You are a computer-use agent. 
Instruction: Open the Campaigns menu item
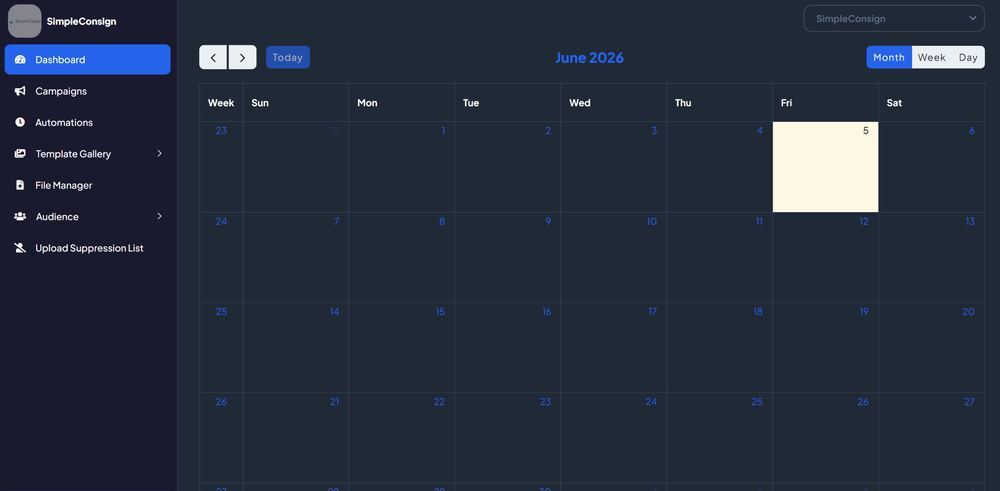[87, 91]
